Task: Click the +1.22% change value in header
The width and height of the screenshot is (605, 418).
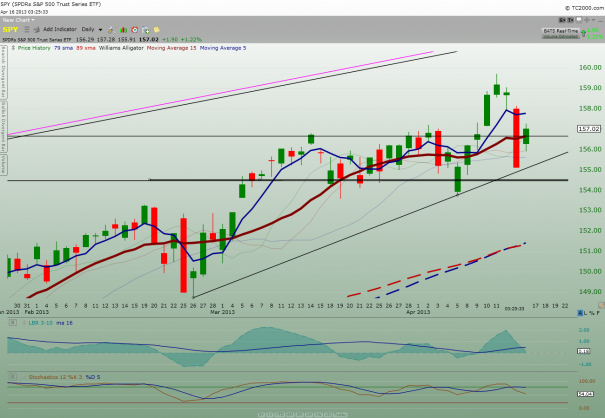Action: (x=192, y=39)
